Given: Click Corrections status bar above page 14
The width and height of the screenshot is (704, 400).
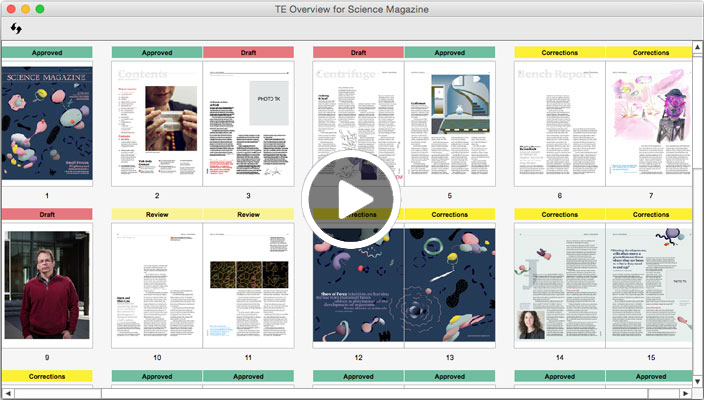Looking at the screenshot, I should click(x=559, y=215).
